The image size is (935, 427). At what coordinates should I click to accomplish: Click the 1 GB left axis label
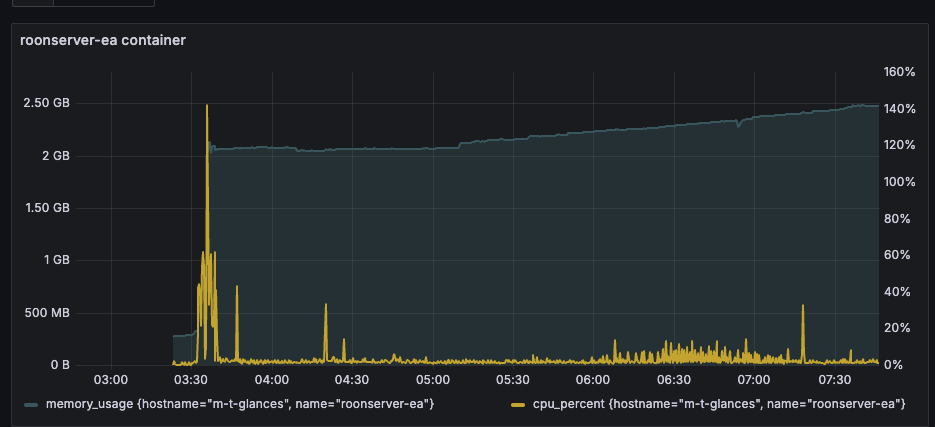coord(55,260)
